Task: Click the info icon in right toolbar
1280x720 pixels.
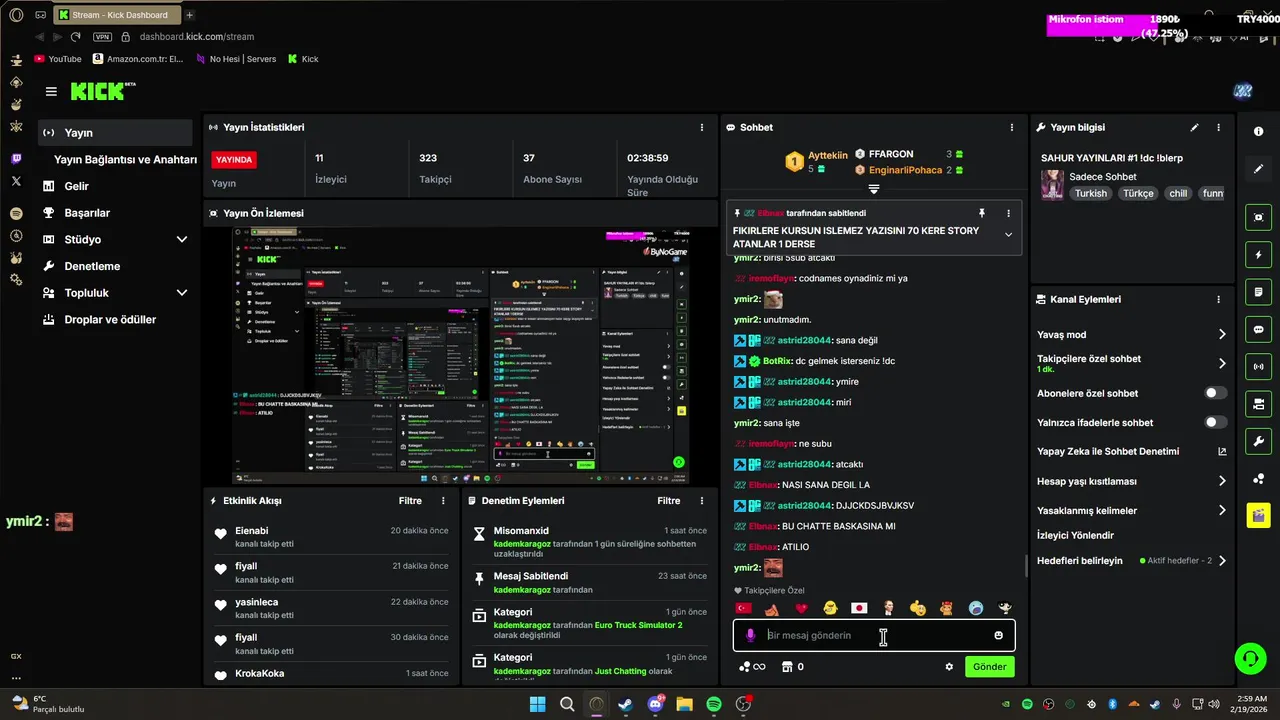Action: (1258, 132)
